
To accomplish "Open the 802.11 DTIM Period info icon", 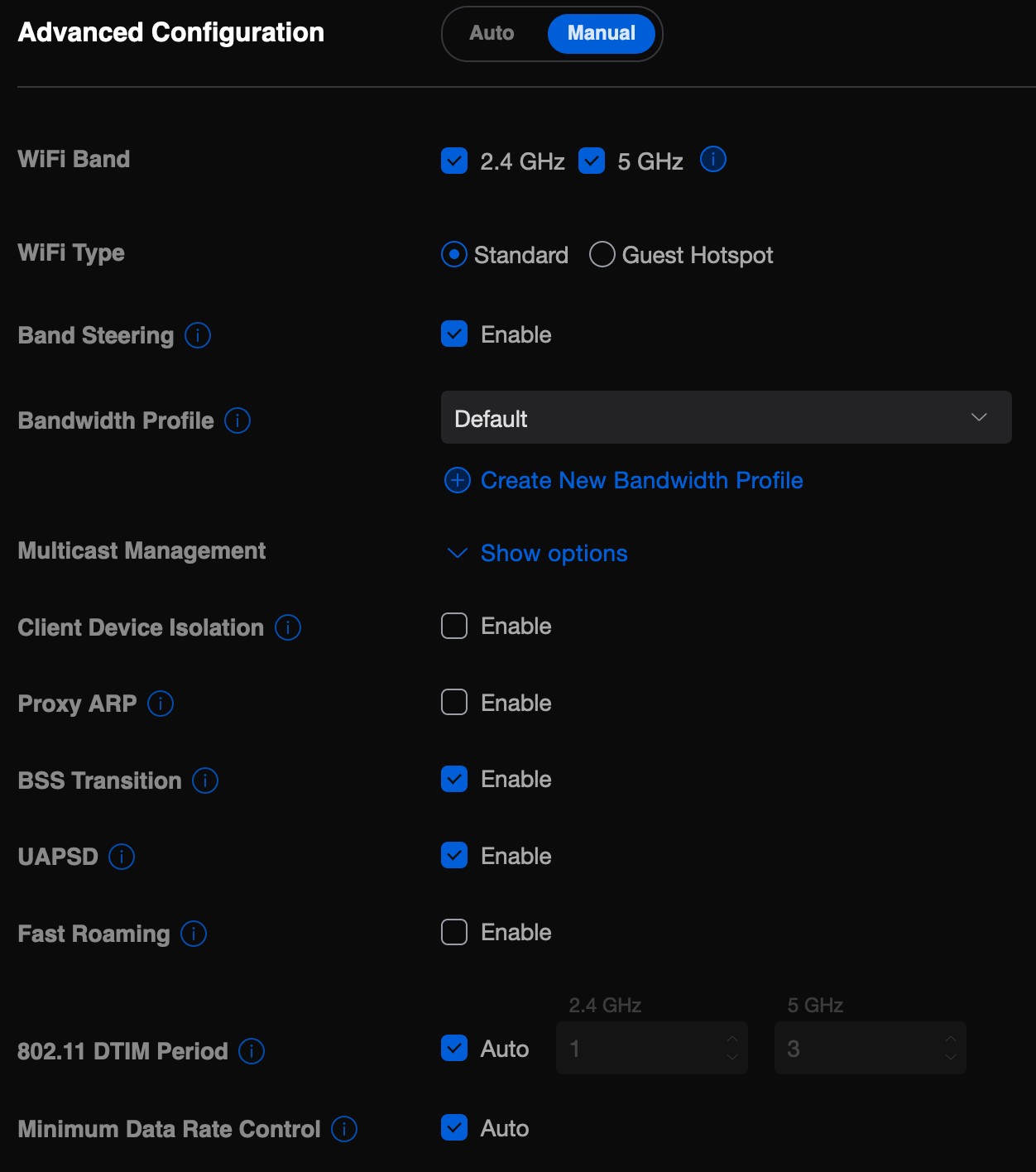I will 252,1051.
